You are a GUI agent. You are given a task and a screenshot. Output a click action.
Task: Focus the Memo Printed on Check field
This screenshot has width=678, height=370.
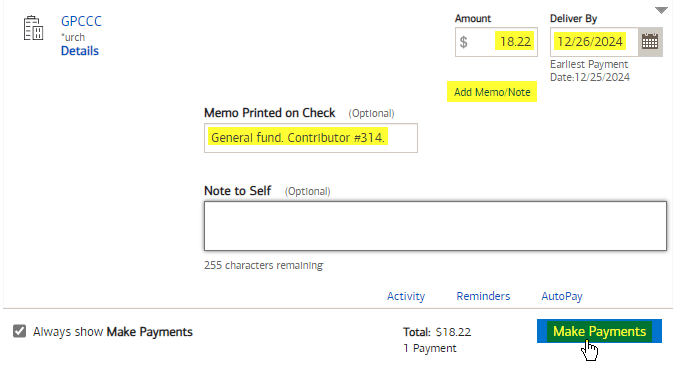click(311, 138)
